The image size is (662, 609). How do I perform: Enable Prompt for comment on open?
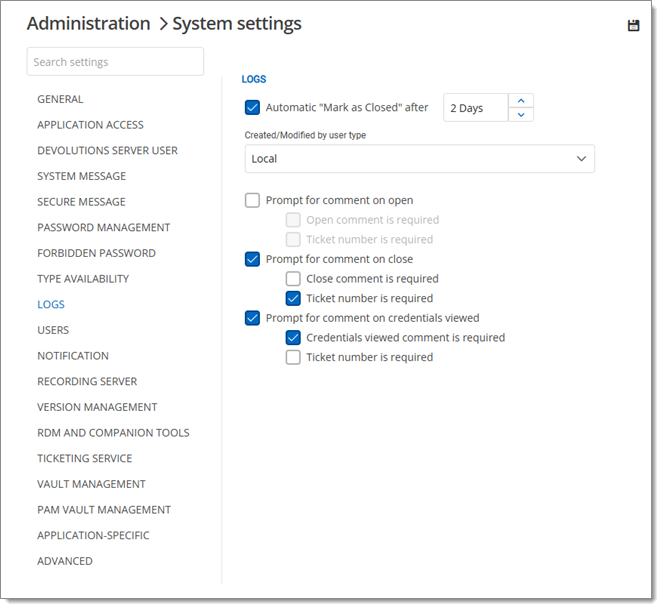[x=252, y=200]
